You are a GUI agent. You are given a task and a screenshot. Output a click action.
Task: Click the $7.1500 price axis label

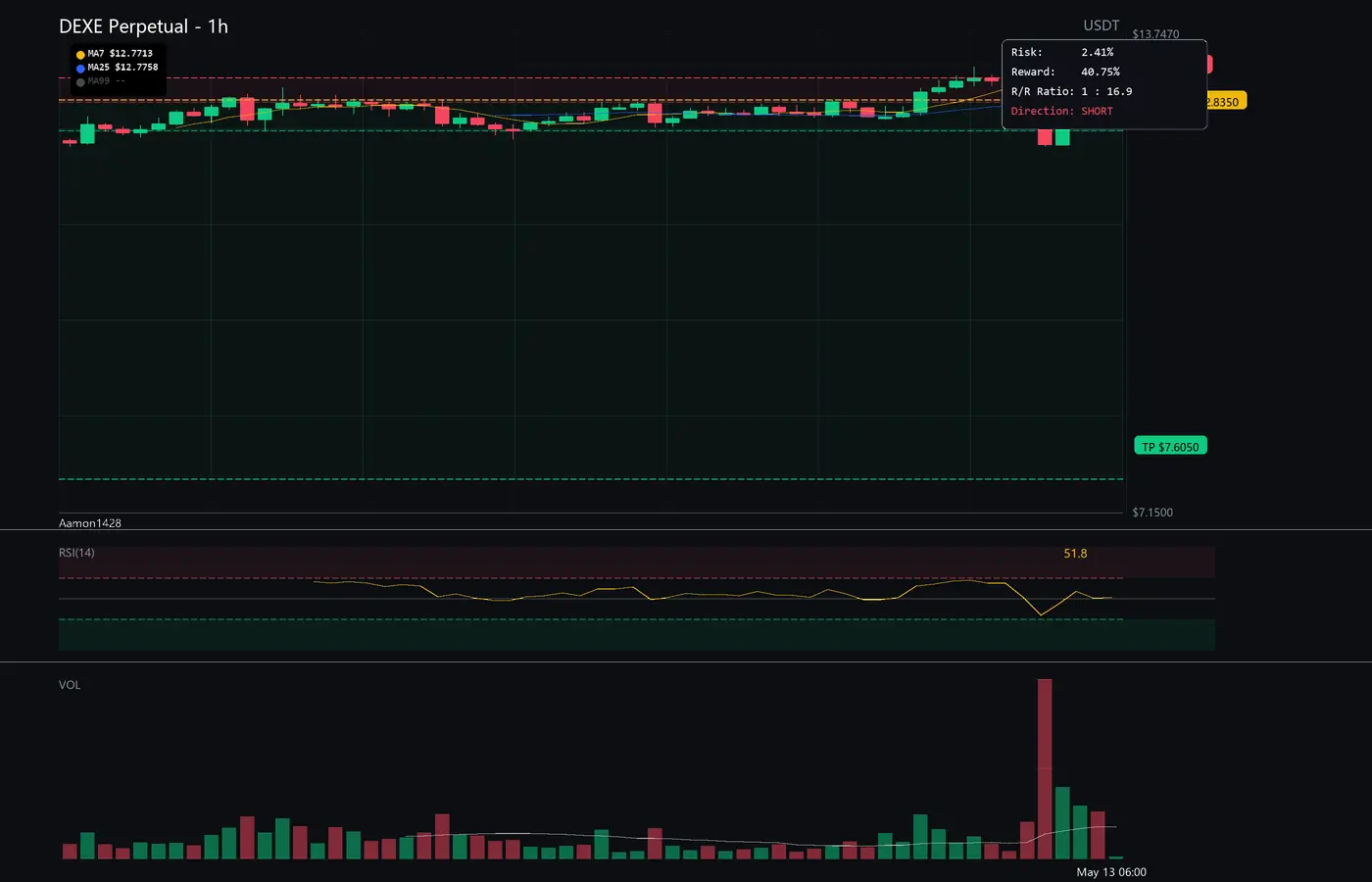pos(1152,513)
